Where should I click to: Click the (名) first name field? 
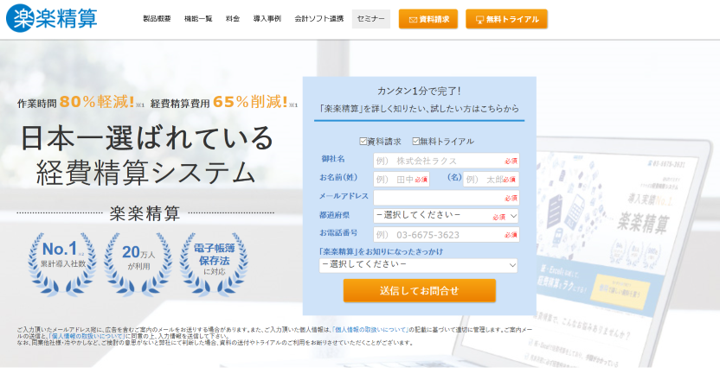click(x=491, y=179)
